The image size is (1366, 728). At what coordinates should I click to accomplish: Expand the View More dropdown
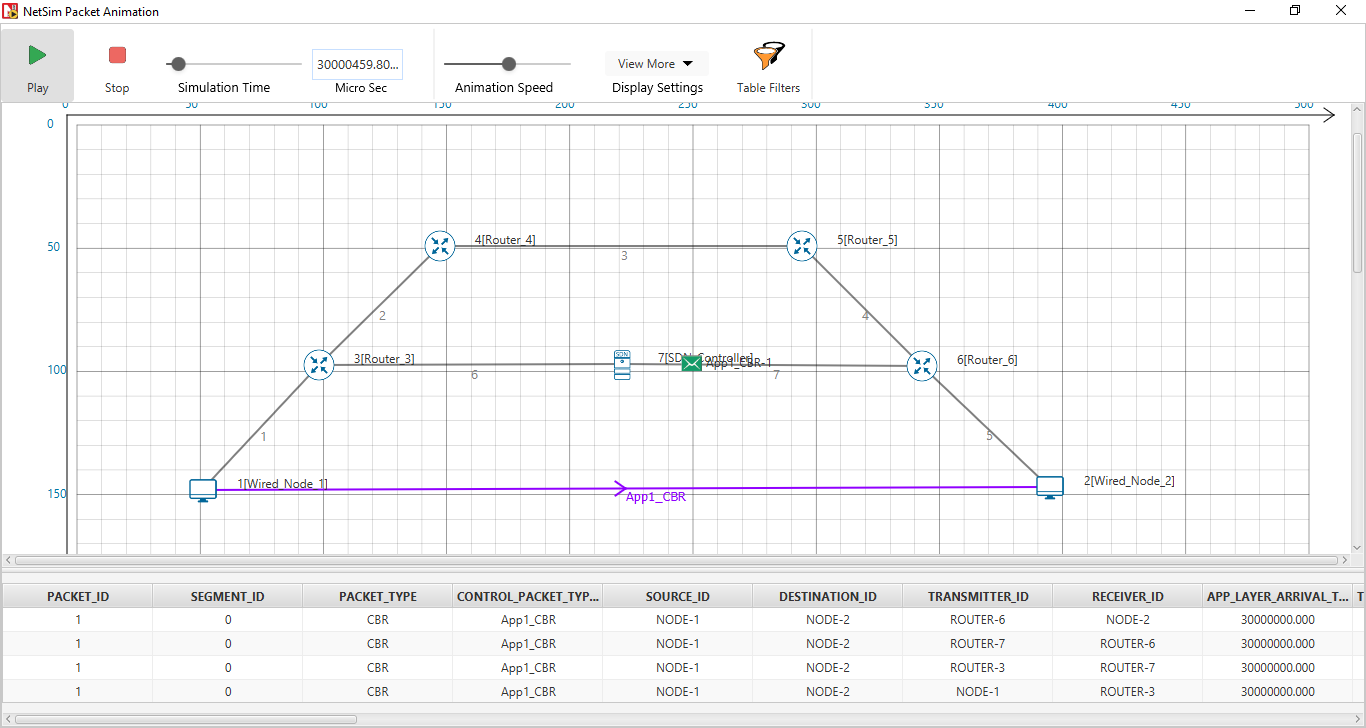(x=656, y=64)
